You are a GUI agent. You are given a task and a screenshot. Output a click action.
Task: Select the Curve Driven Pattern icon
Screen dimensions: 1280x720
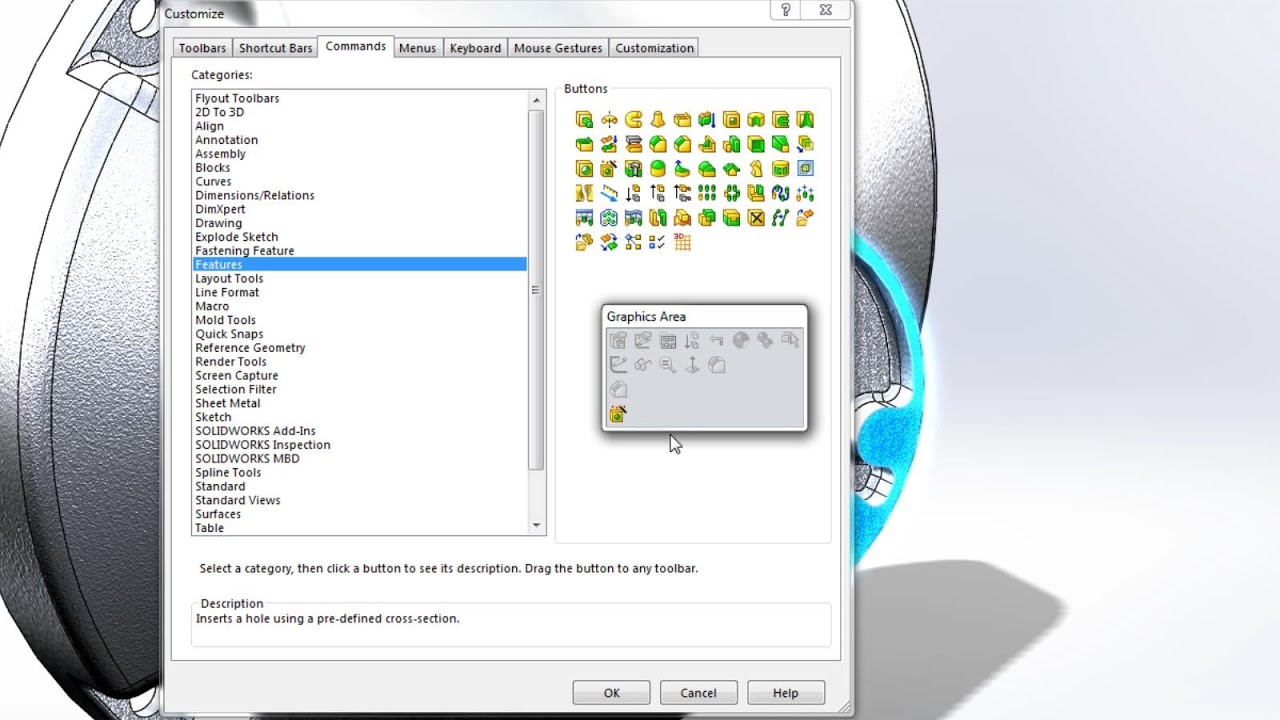pos(781,192)
